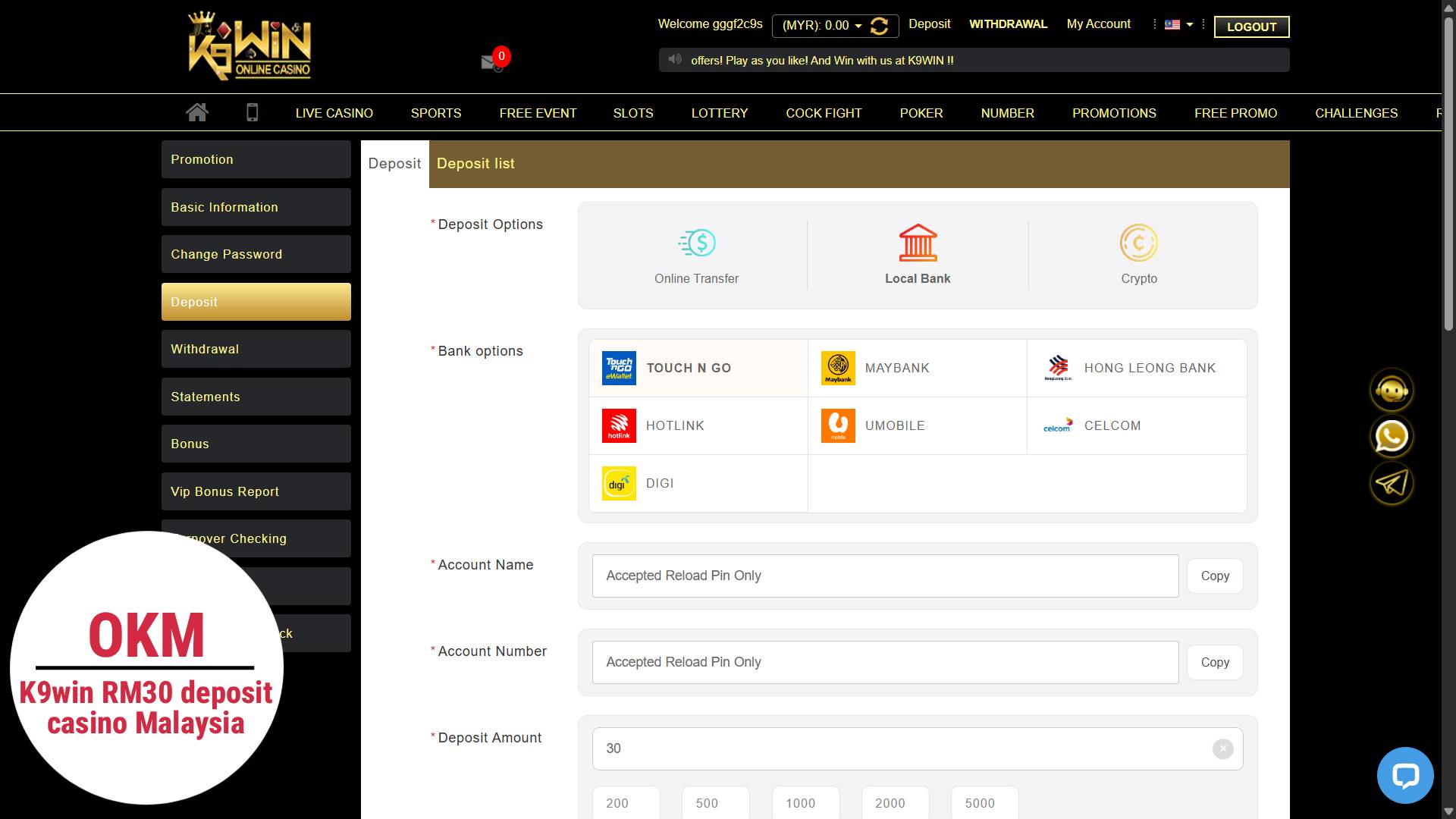Open the SLOTS menu
The height and width of the screenshot is (819, 1456).
coord(633,113)
